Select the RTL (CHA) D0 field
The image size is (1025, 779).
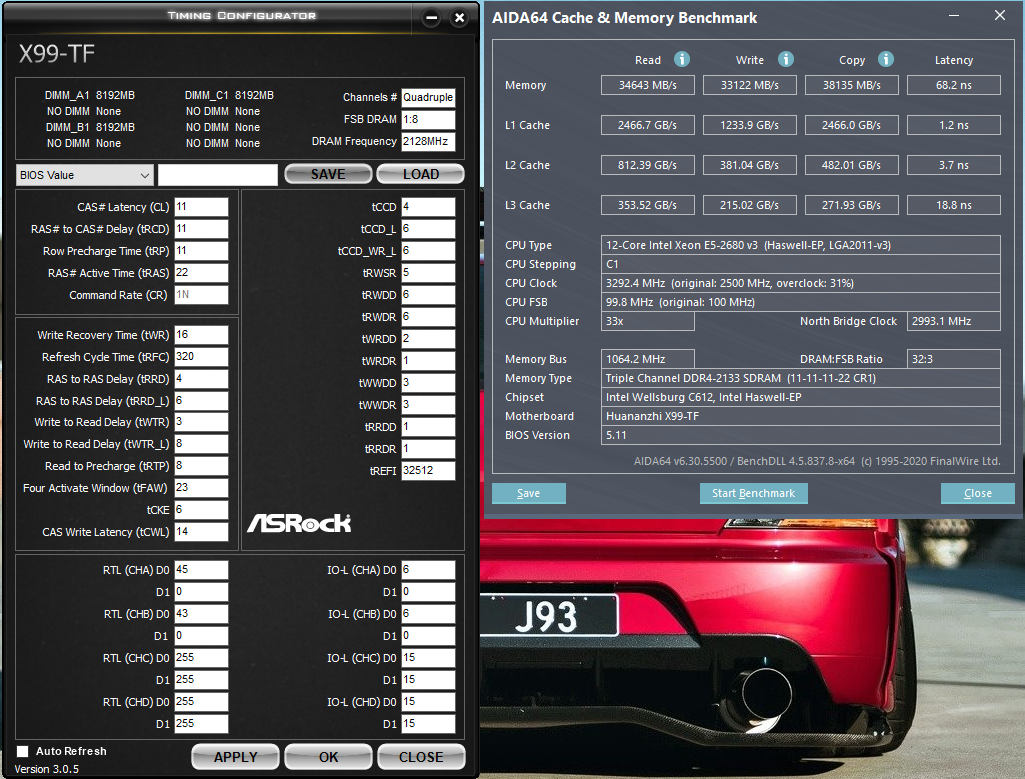click(201, 570)
